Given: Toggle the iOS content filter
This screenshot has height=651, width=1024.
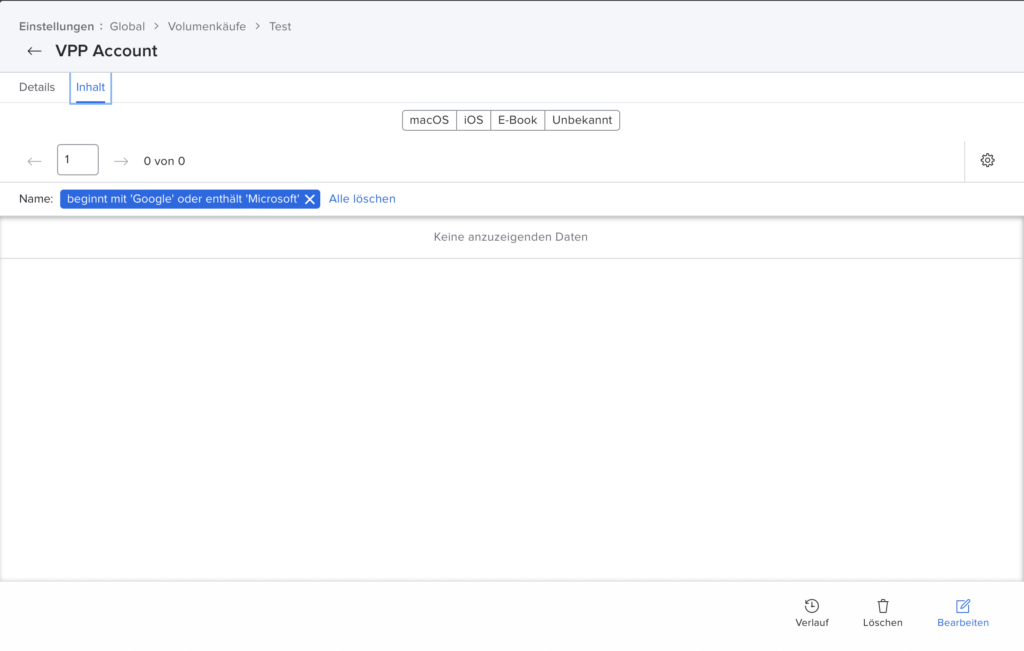Looking at the screenshot, I should [x=473, y=120].
